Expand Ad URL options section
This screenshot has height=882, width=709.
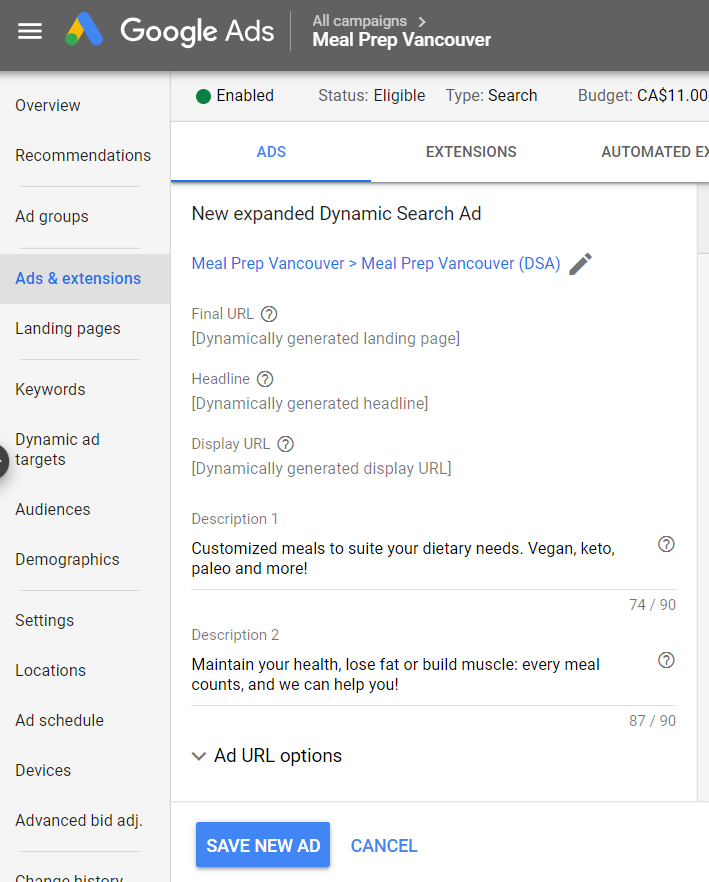point(267,756)
